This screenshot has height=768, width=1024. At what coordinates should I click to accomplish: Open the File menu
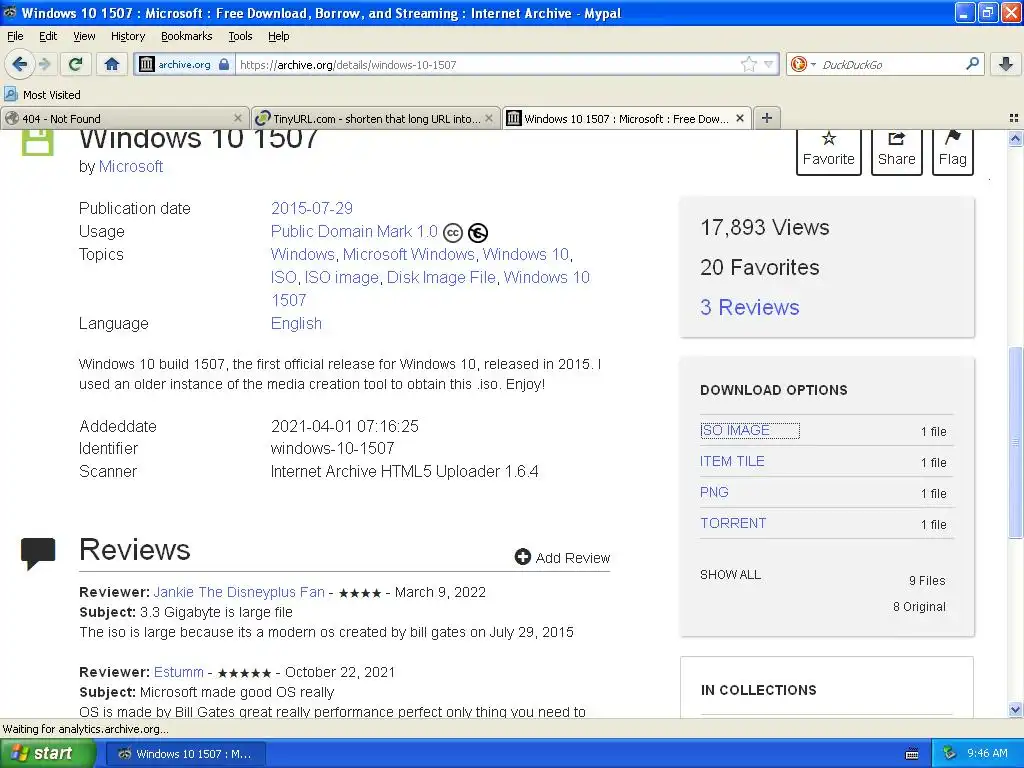(x=15, y=36)
